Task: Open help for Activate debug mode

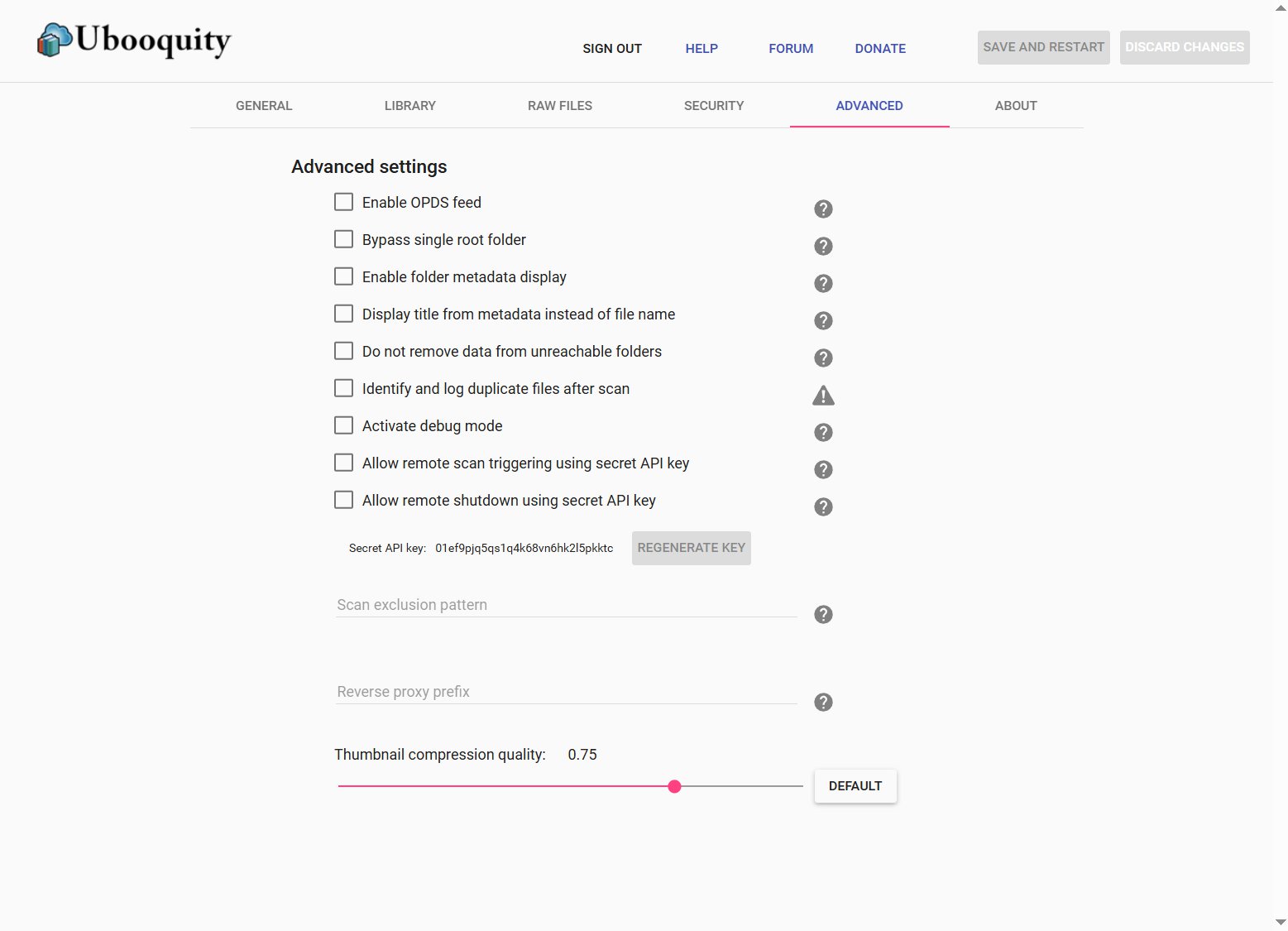Action: [822, 432]
